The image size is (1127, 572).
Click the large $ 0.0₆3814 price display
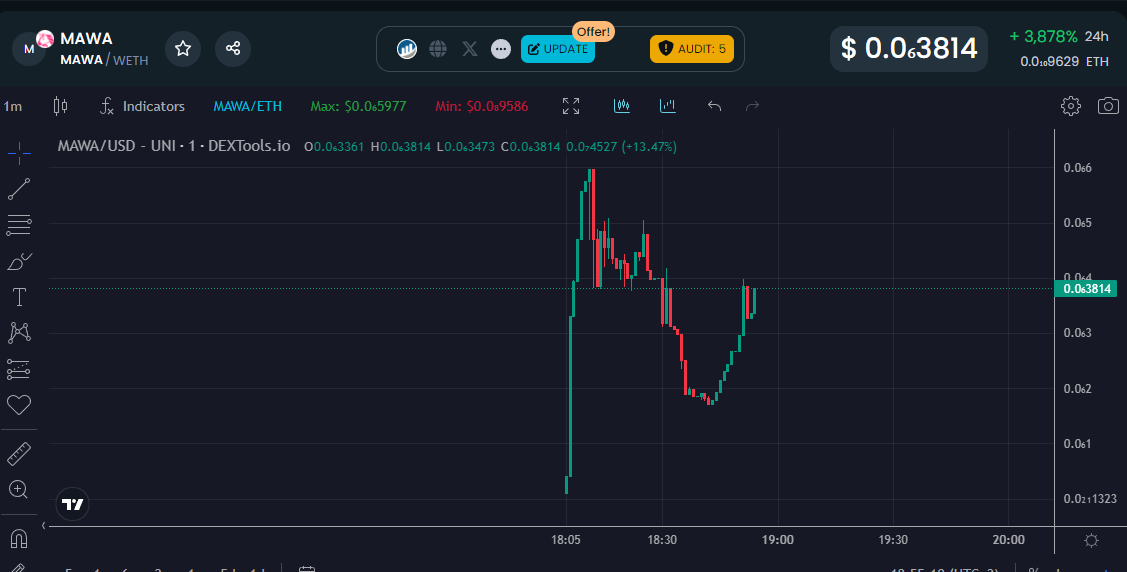click(x=908, y=49)
